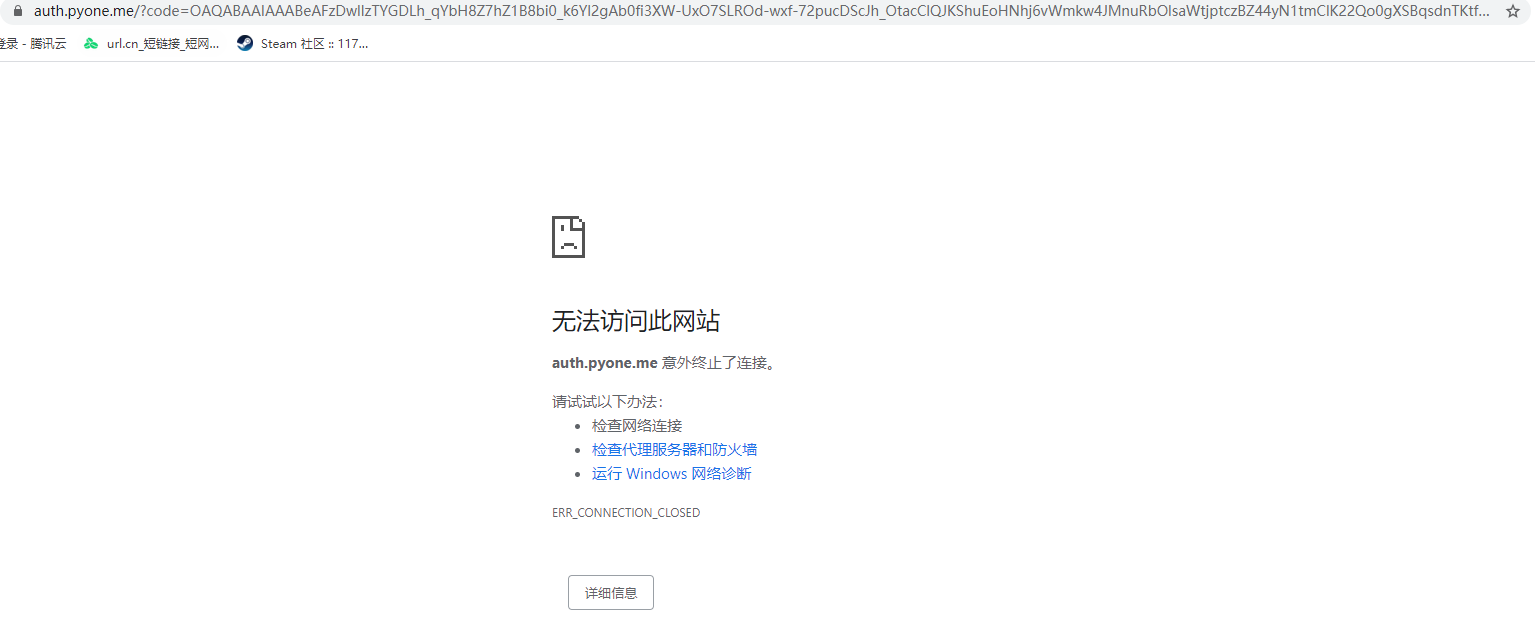
Task: Click the ERR_CONNECTION_CLOSED error code
Action: pos(626,513)
